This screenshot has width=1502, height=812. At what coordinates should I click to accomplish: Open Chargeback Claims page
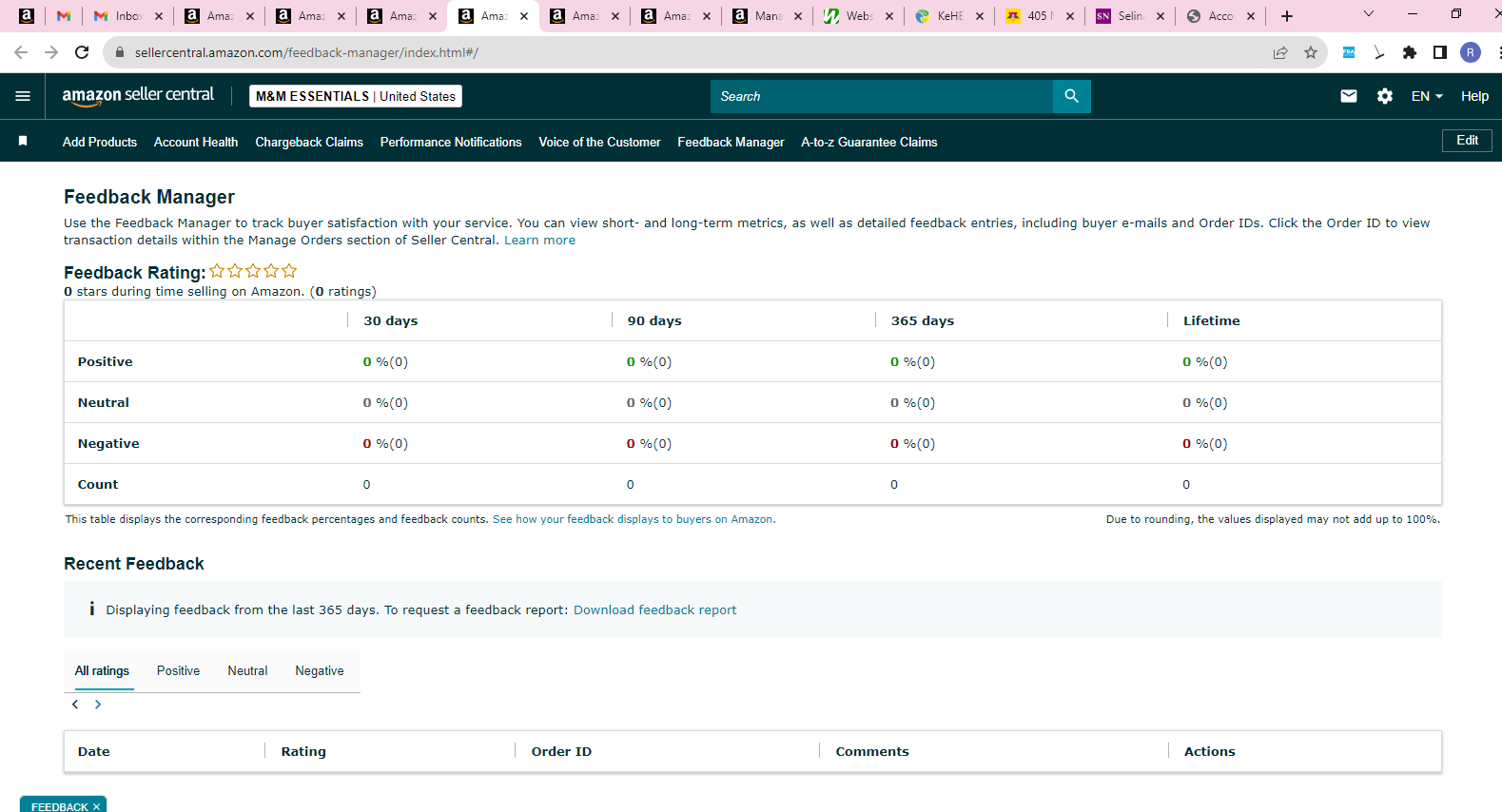coord(309,142)
